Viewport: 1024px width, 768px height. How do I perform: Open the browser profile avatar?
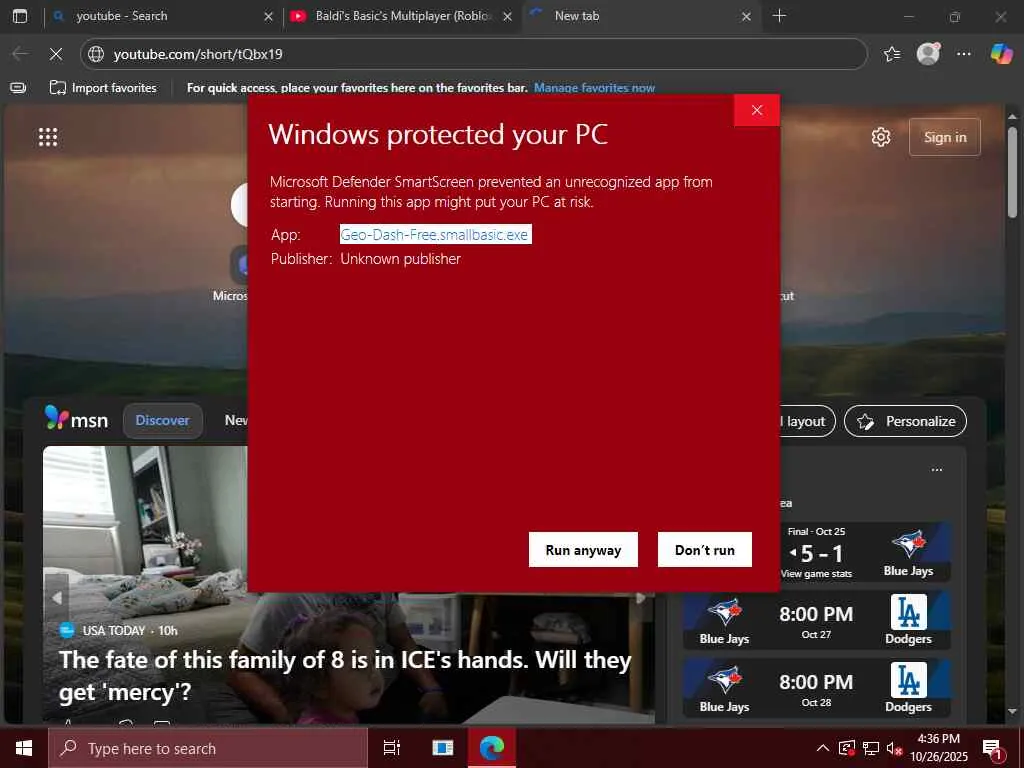[928, 54]
